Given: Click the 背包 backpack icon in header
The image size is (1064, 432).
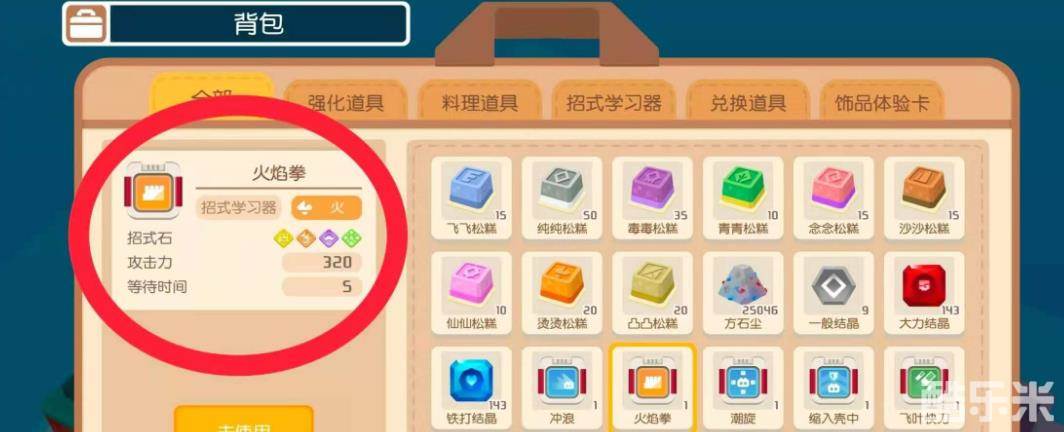Looking at the screenshot, I should pos(86,24).
